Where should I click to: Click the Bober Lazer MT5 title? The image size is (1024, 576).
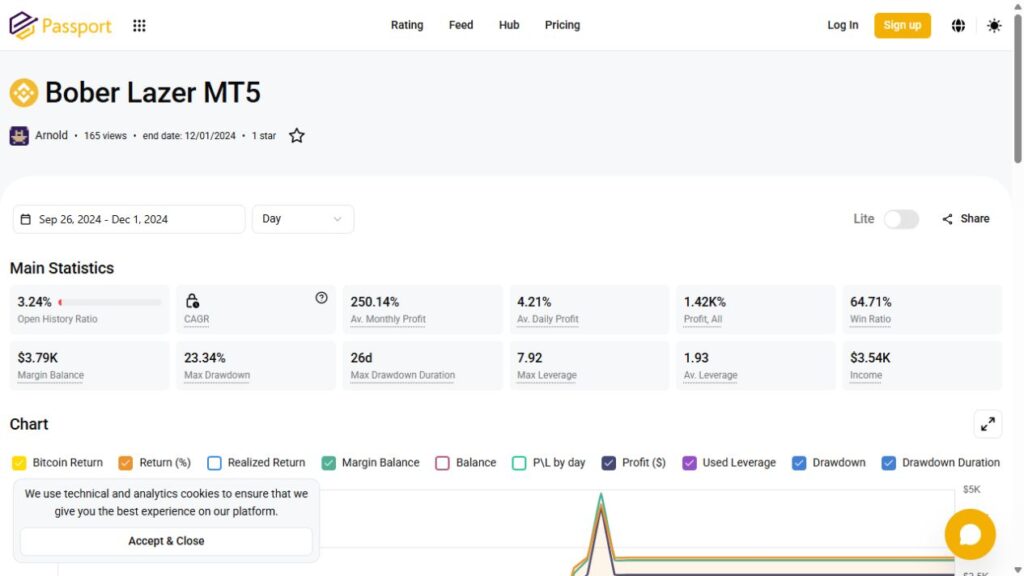pos(153,92)
